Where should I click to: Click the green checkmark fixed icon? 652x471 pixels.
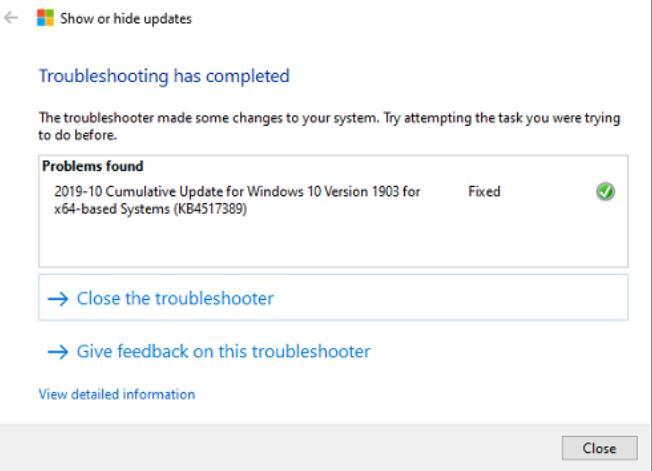click(605, 192)
